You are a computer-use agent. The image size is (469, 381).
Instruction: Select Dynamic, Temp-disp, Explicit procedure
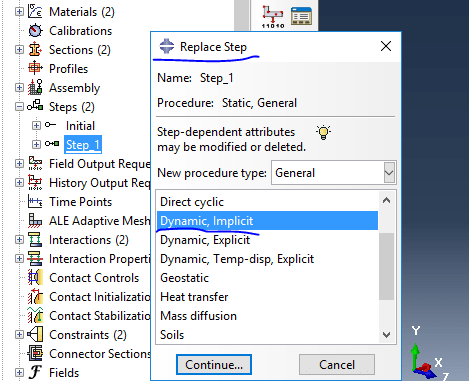tap(267, 259)
